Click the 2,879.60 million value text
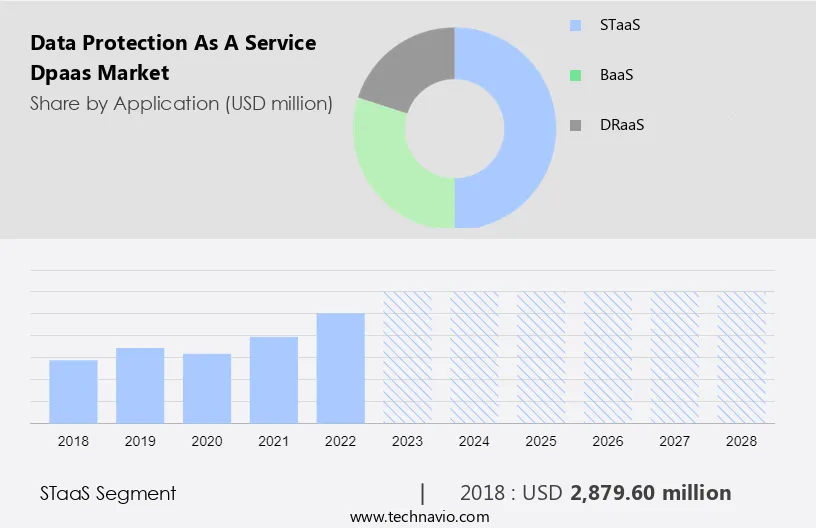816x528 pixels. (x=650, y=493)
